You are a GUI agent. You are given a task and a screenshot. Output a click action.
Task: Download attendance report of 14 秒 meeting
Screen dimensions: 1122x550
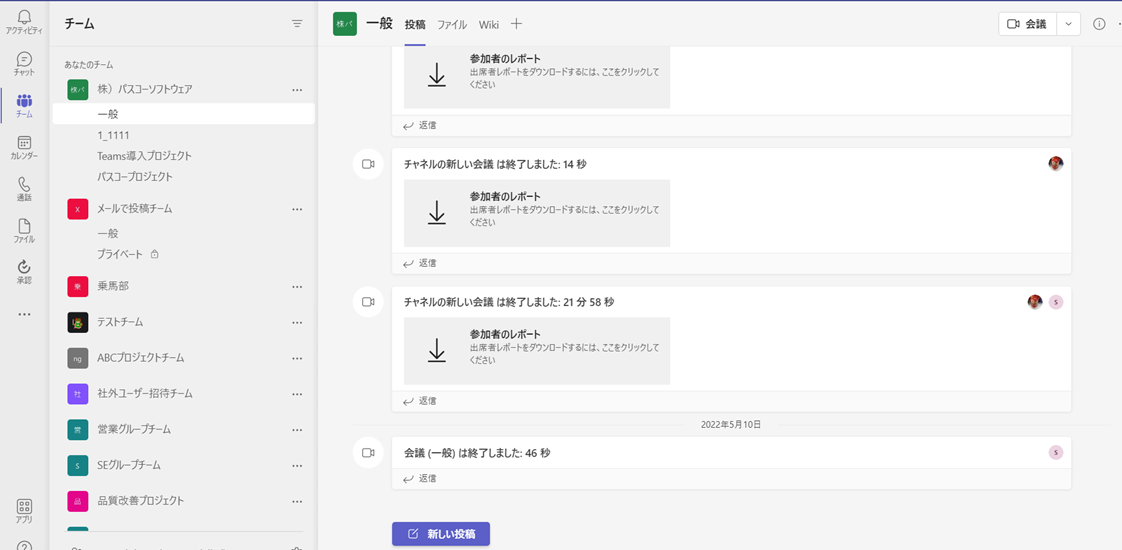[x=436, y=213]
